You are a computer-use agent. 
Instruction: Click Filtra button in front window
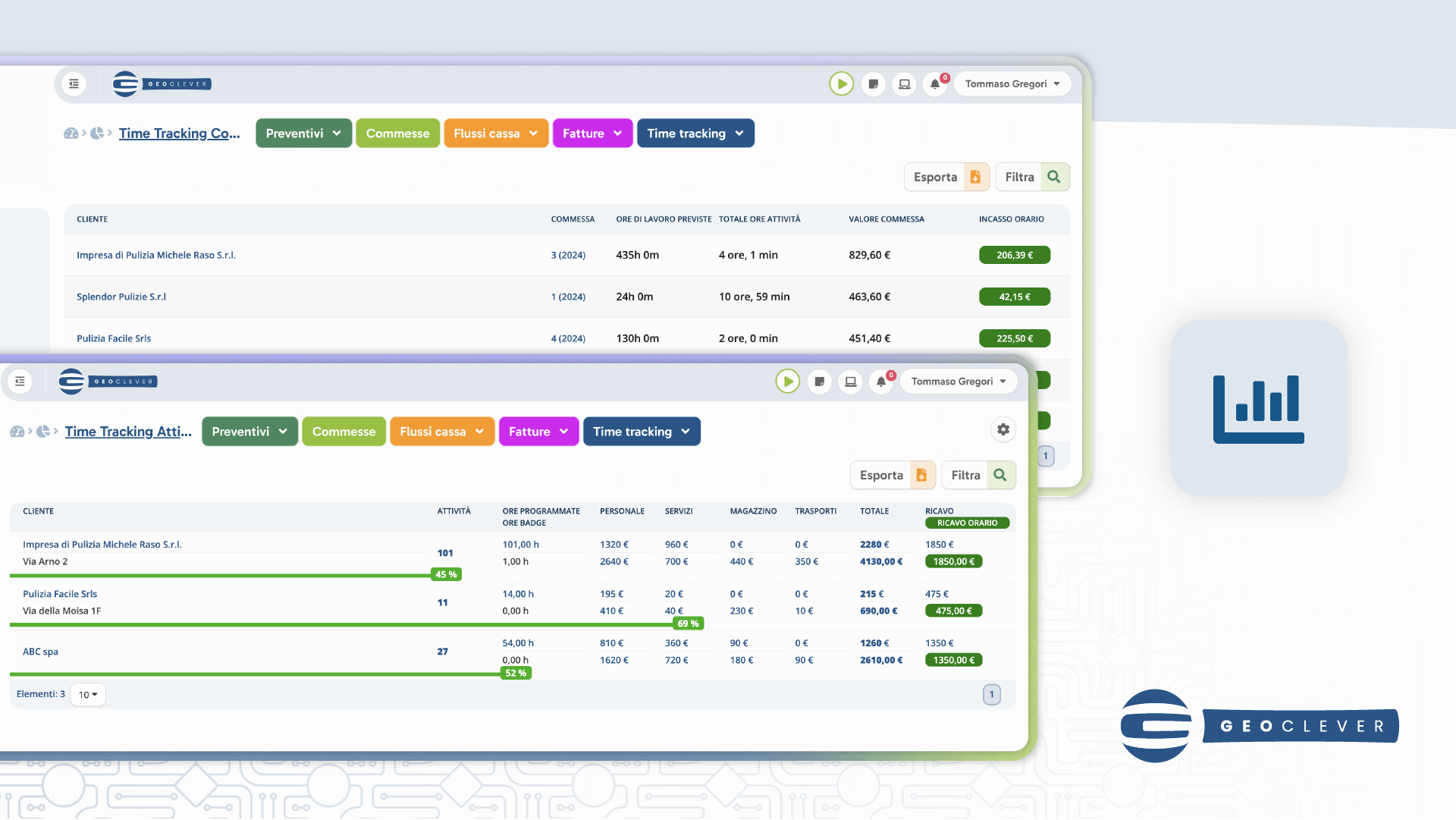coord(978,476)
